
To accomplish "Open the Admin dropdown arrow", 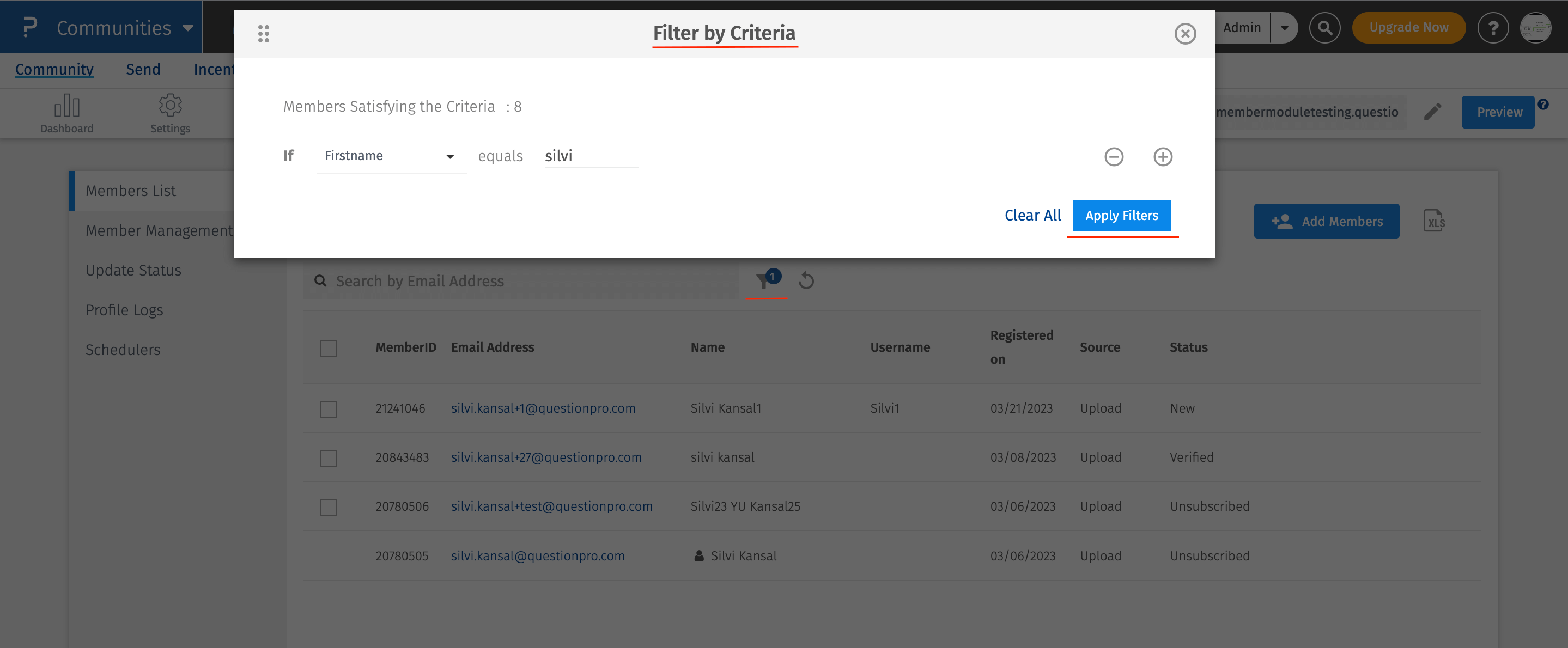I will click(1284, 28).
